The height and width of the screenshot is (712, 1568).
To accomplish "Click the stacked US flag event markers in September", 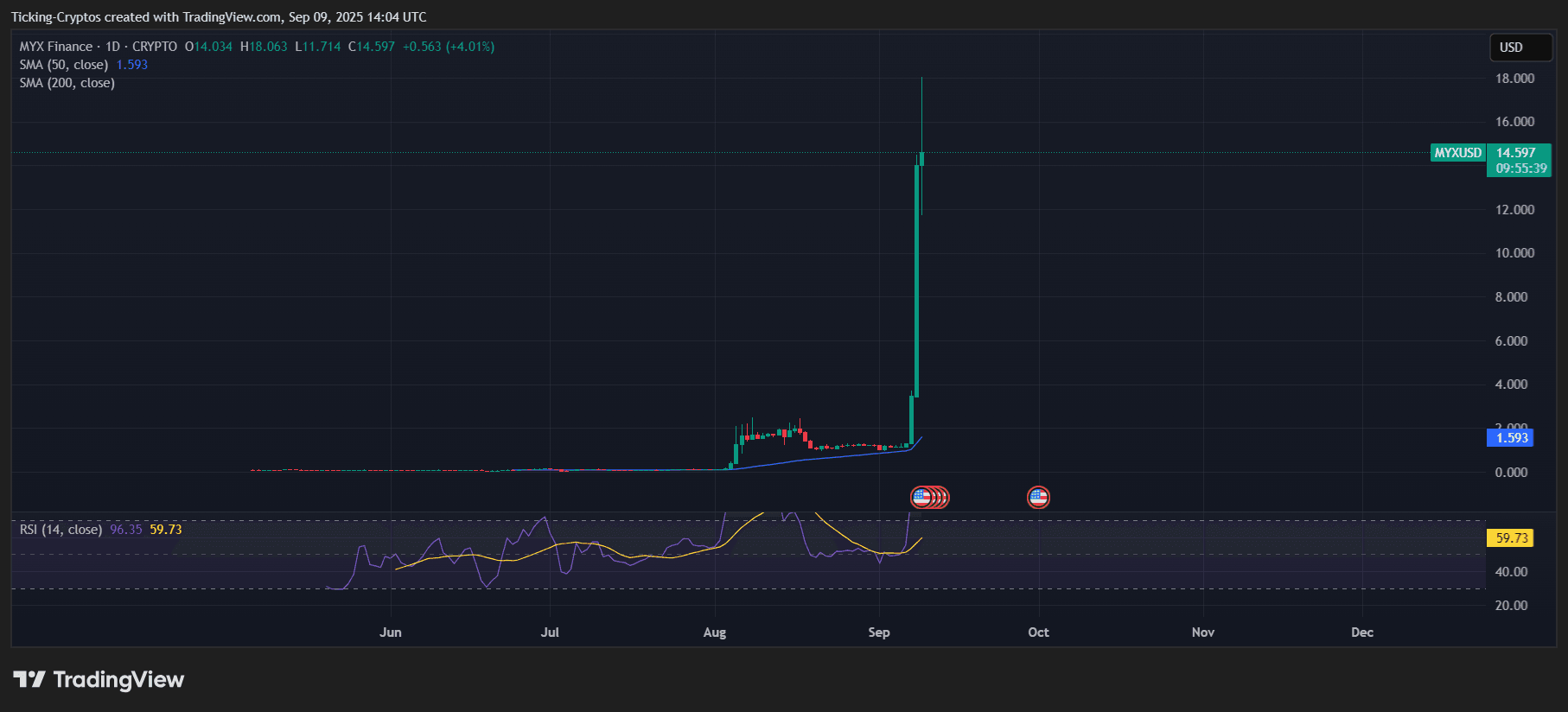I will coord(929,498).
